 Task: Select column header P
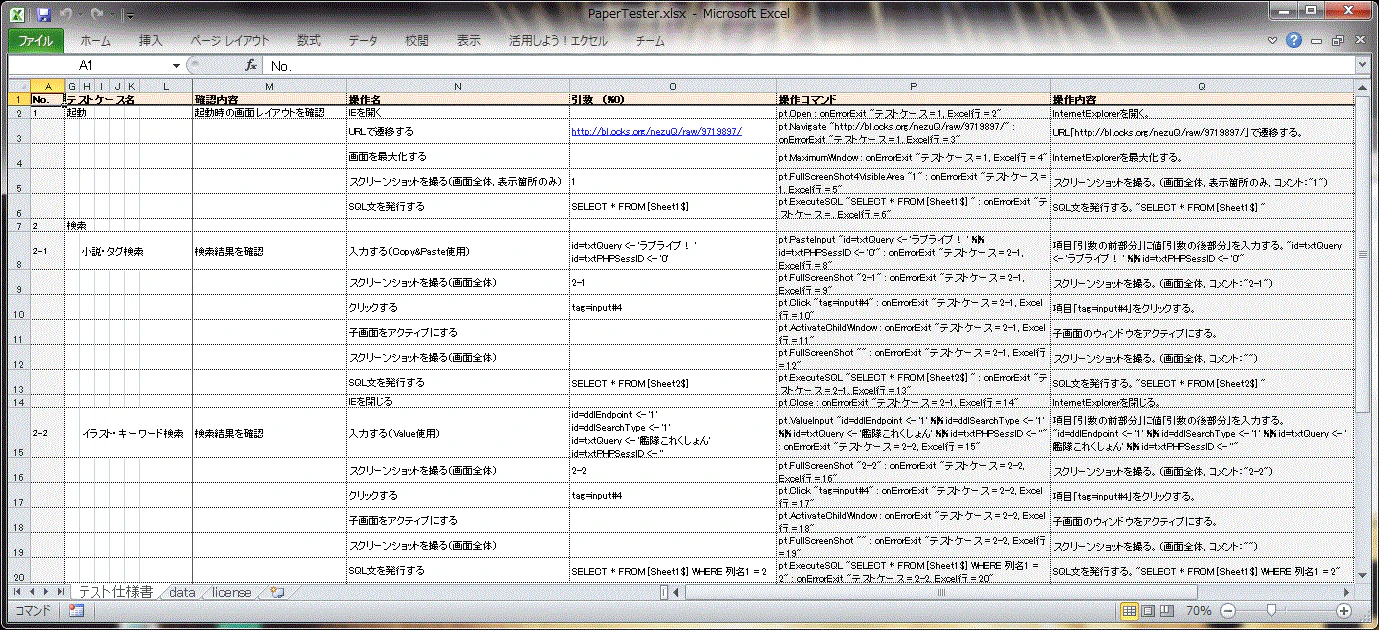913,86
